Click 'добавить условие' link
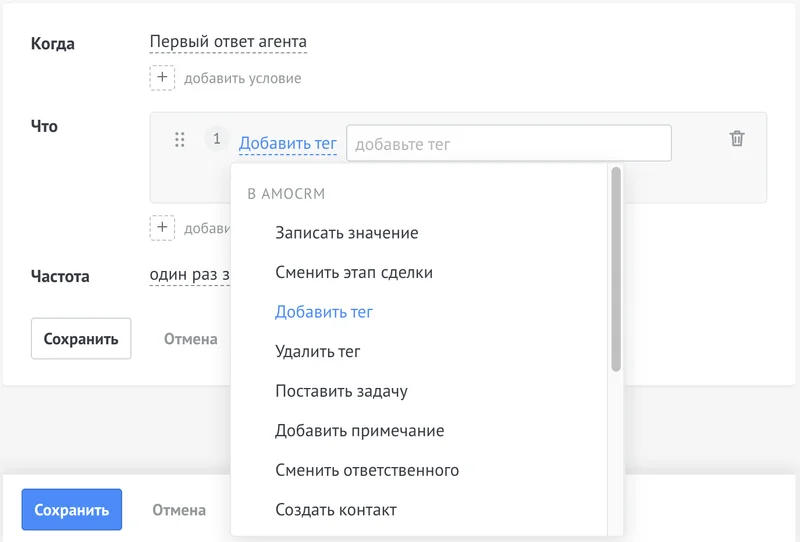 242,78
